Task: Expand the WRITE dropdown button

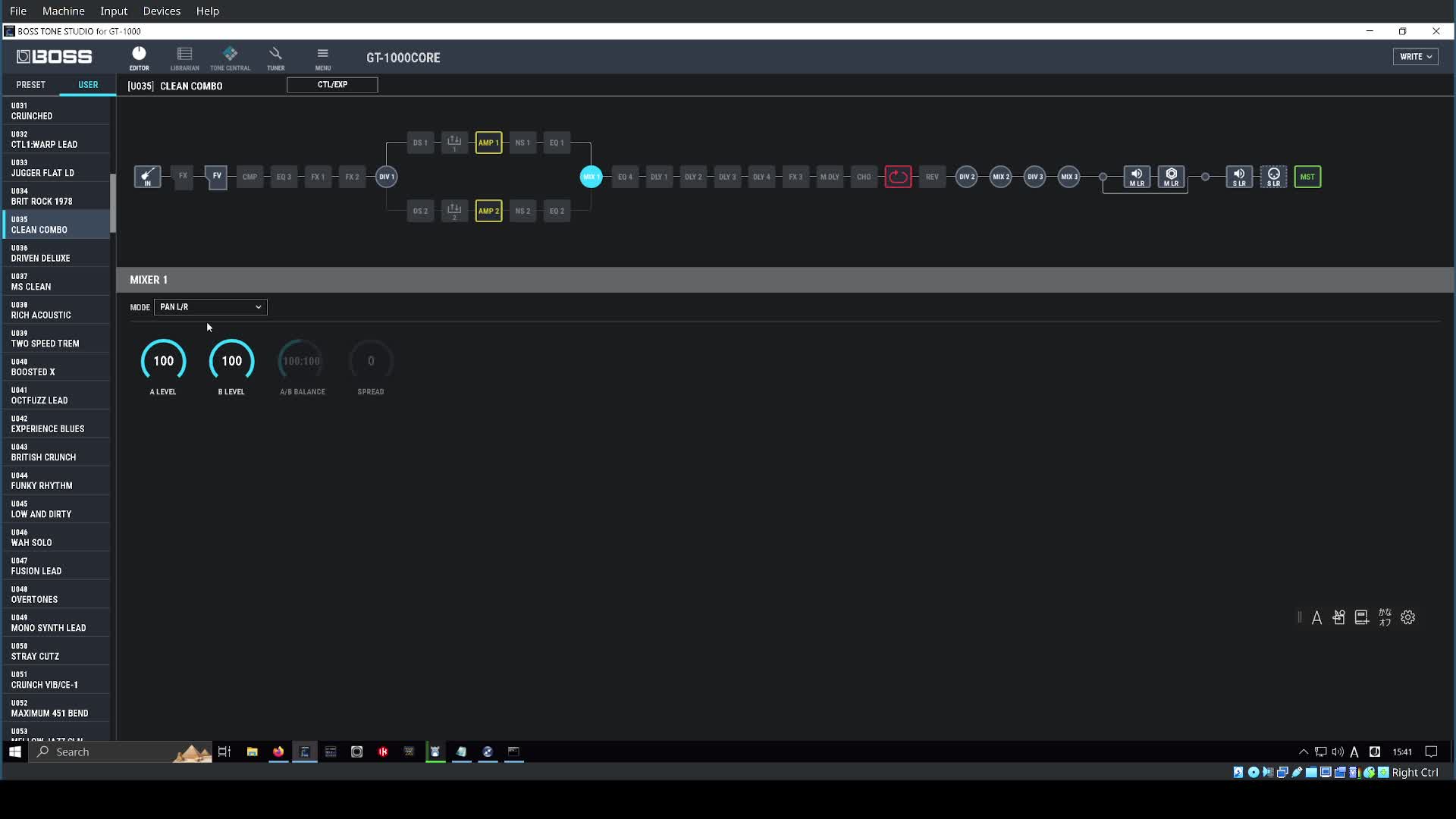Action: 1415,57
